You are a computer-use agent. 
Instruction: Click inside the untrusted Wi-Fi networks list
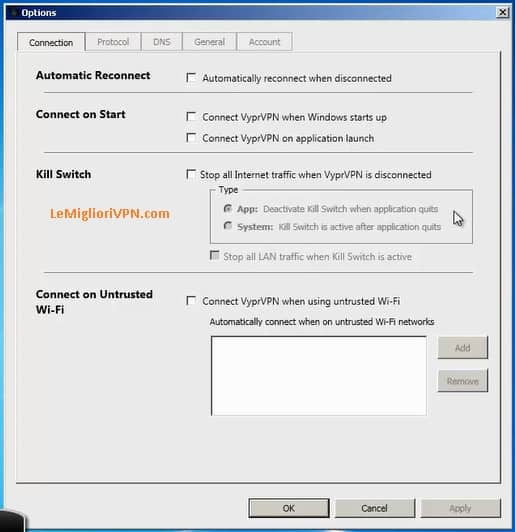pyautogui.click(x=319, y=376)
